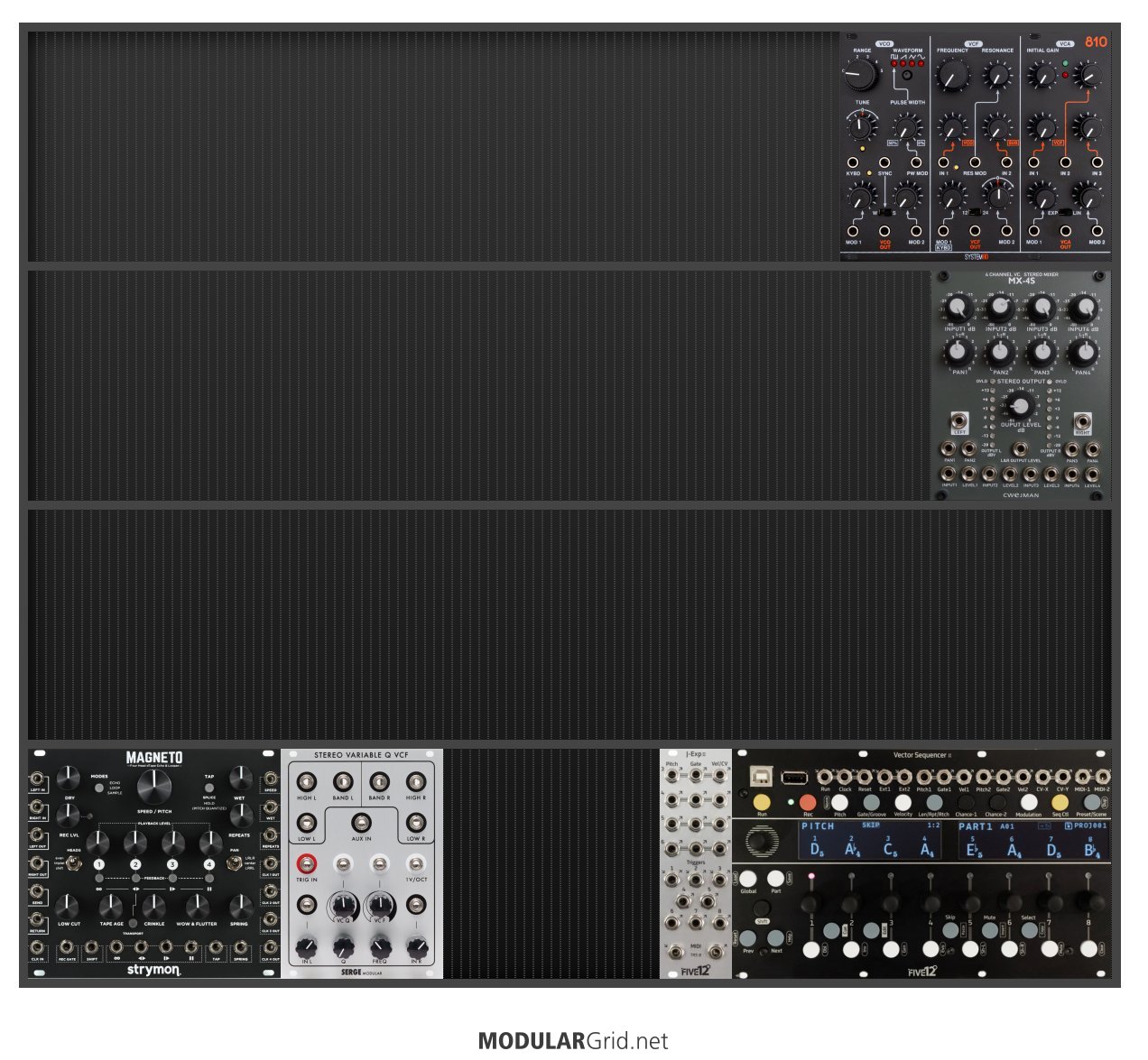Toggle the VCA EXP/LIN switch

click(1065, 212)
